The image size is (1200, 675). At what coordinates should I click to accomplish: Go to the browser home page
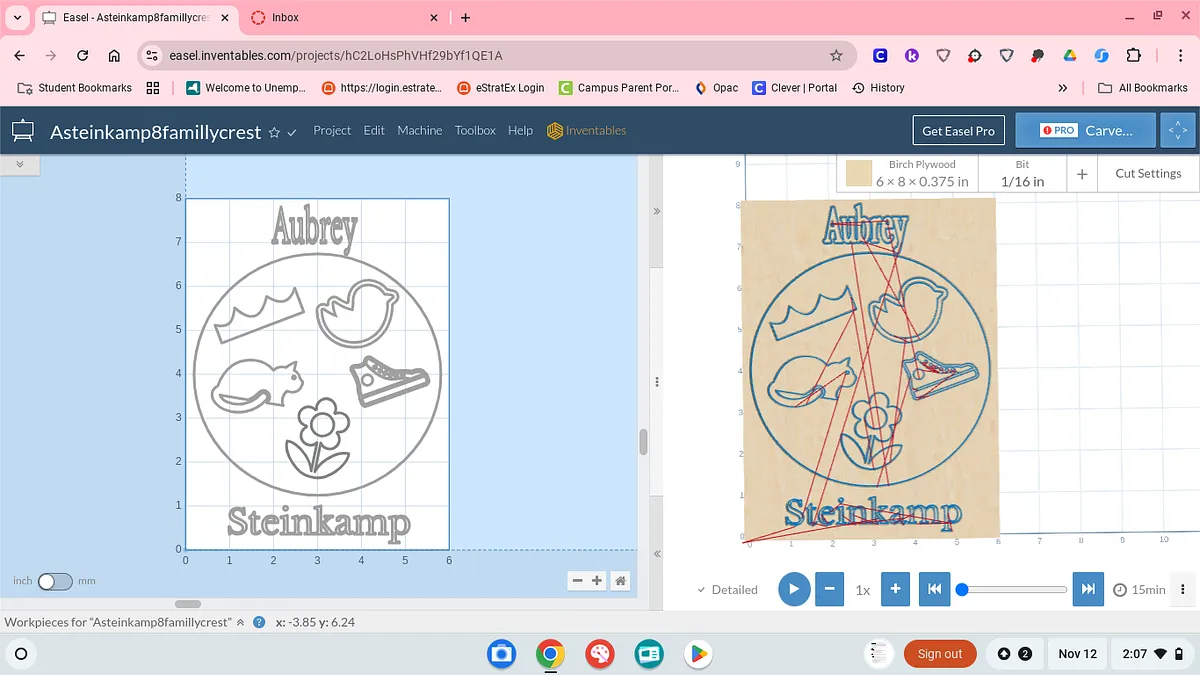coord(114,56)
